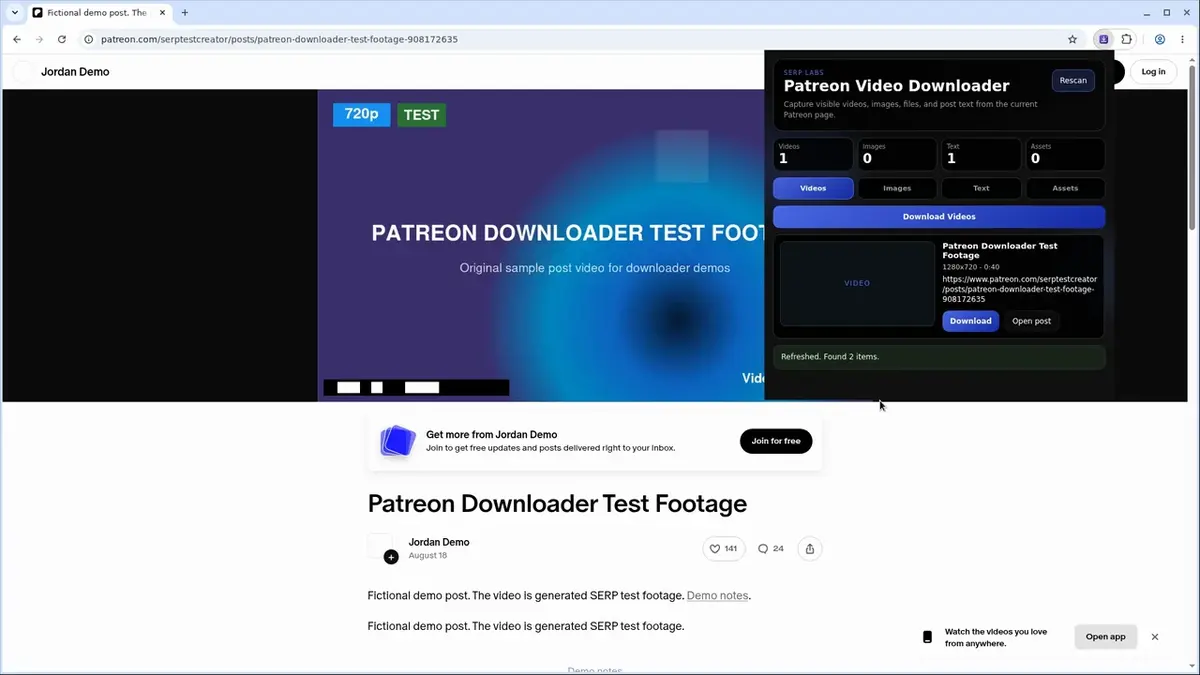Close the Fictional demo post tab
This screenshot has height=675, width=1200.
click(160, 13)
